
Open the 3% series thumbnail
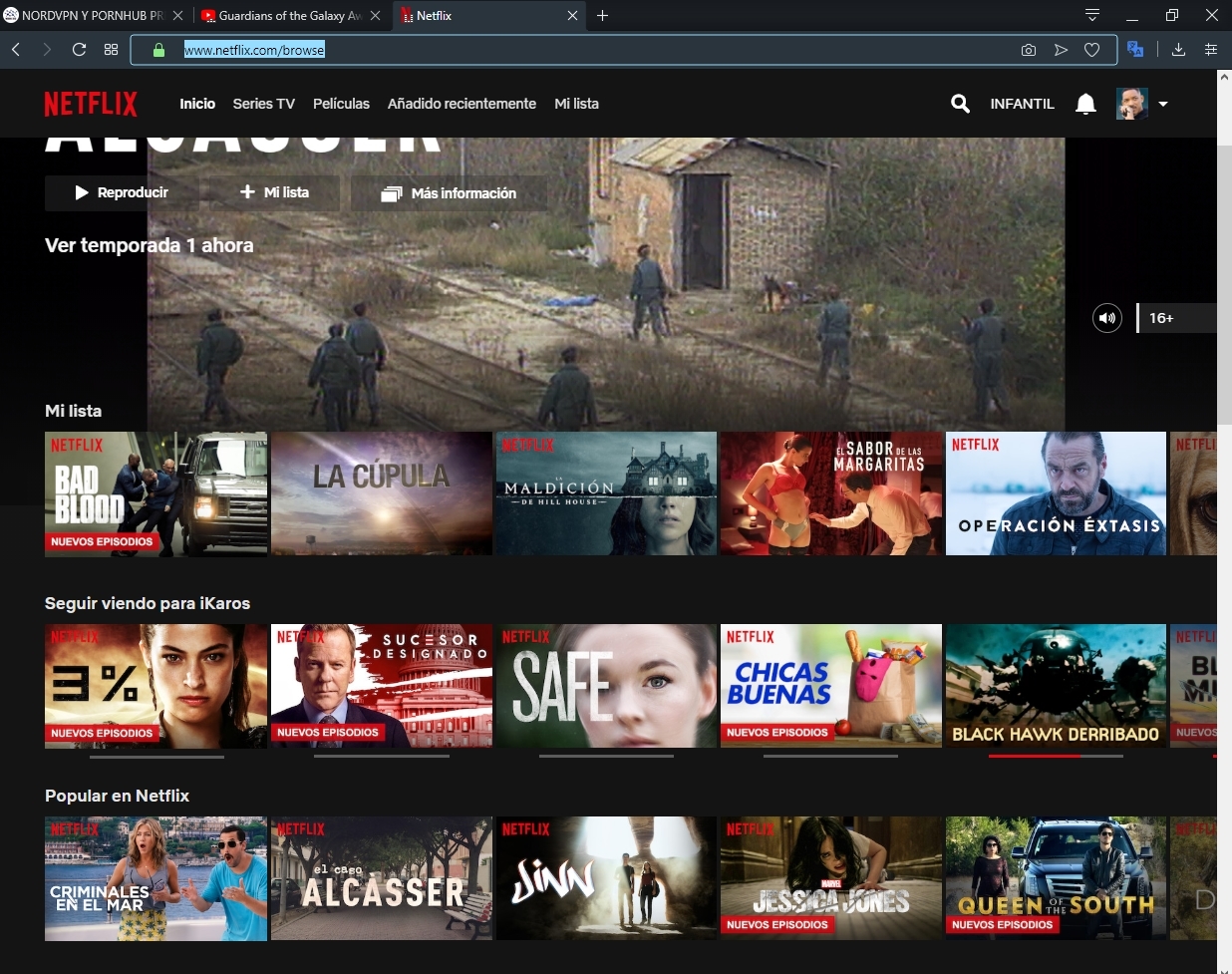[155, 686]
